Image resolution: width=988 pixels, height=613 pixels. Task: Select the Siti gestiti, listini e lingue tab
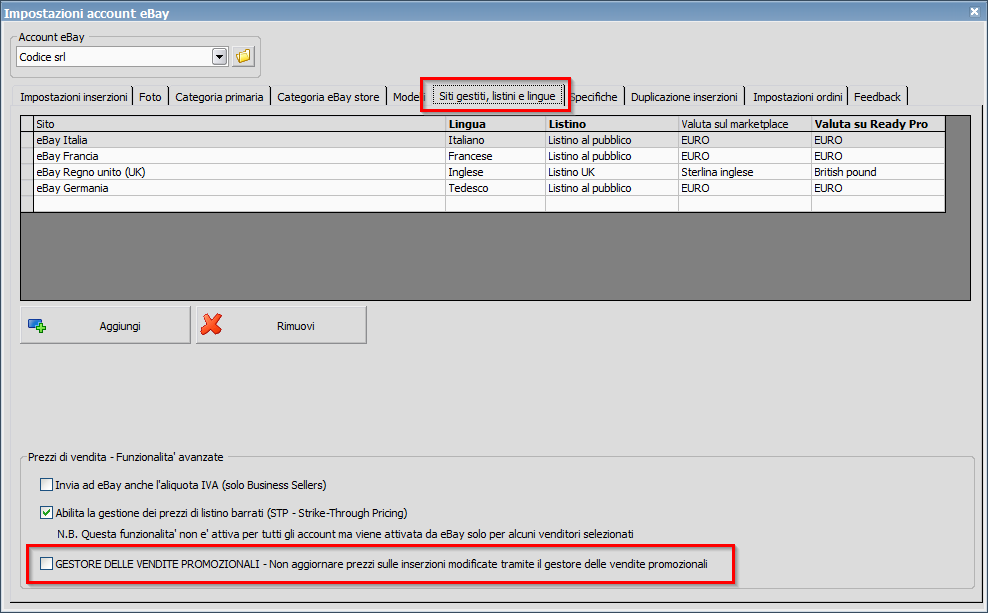(x=497, y=96)
